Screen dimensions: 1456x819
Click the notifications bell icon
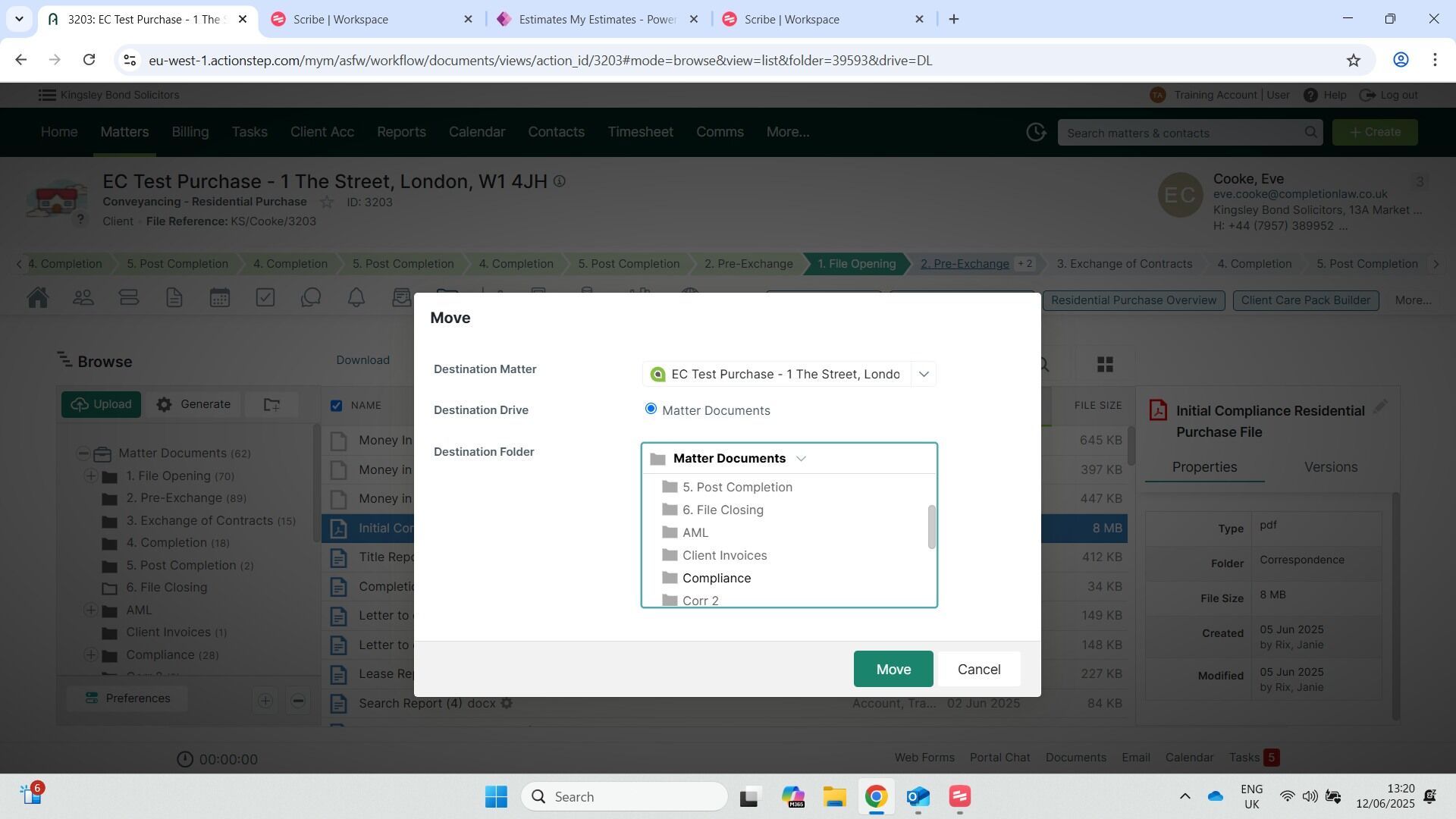point(356,298)
